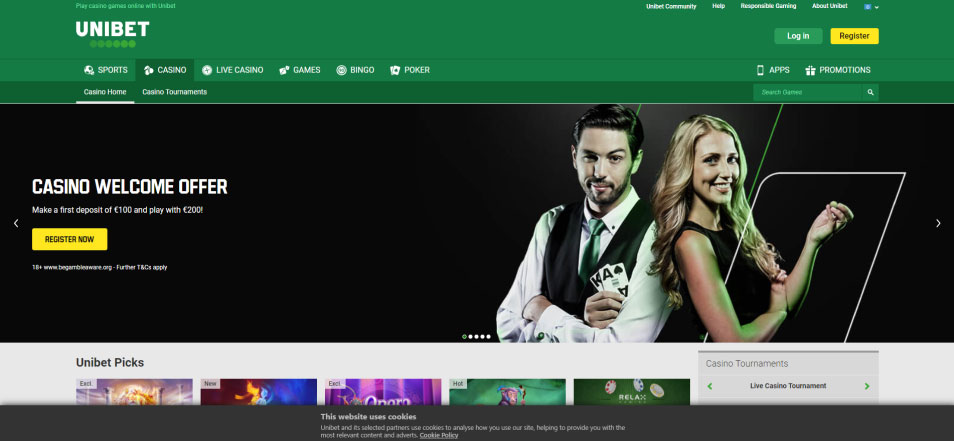The image size is (954, 441).
Task: Select the second carousel dot
Action: tap(470, 336)
